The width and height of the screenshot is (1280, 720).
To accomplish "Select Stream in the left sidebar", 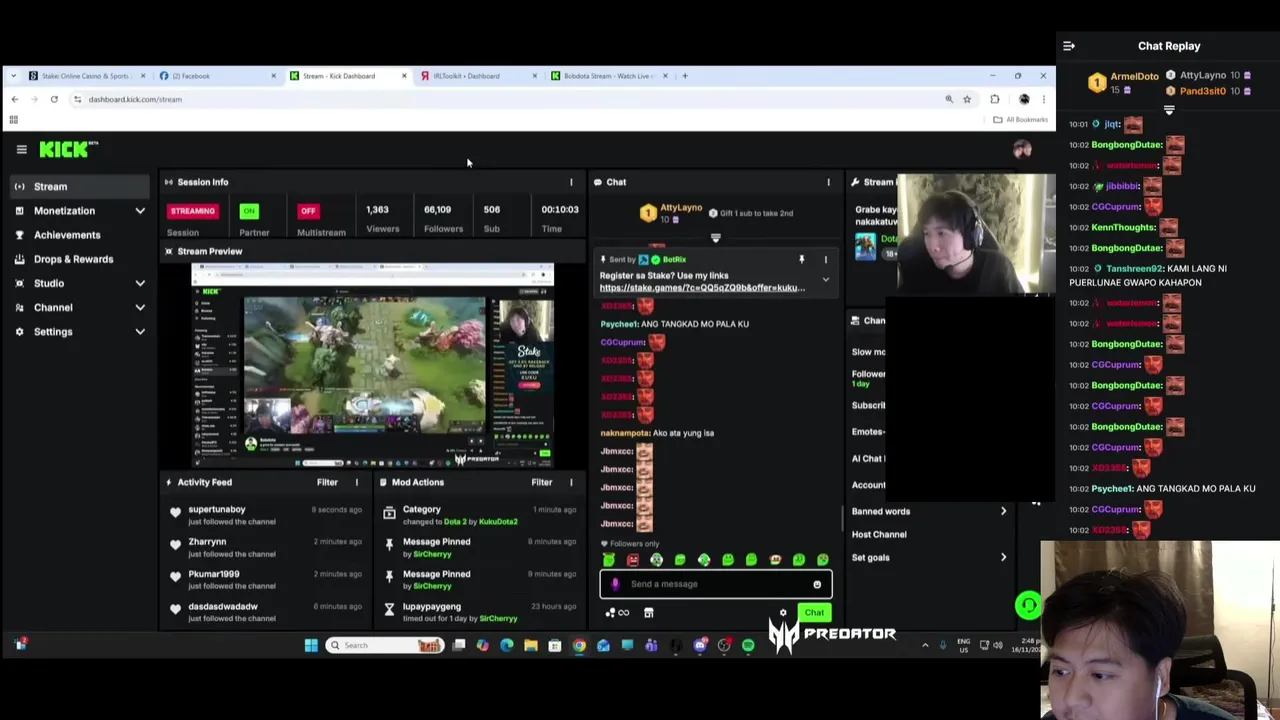I will [78, 187].
